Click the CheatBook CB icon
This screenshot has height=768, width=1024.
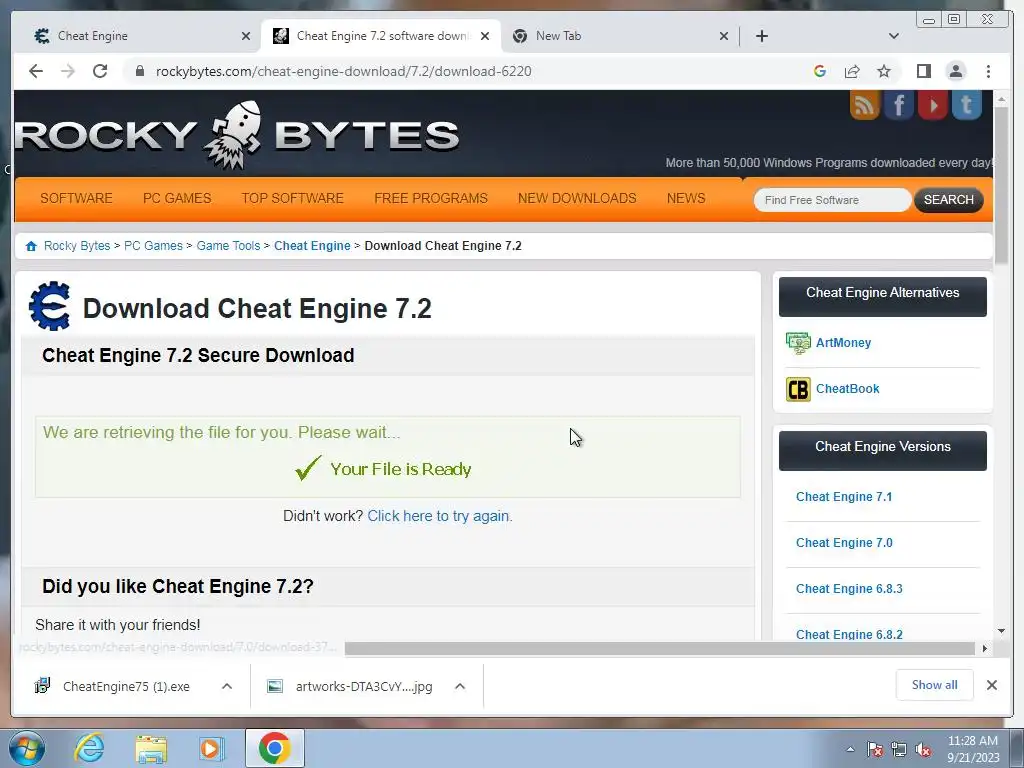(798, 389)
